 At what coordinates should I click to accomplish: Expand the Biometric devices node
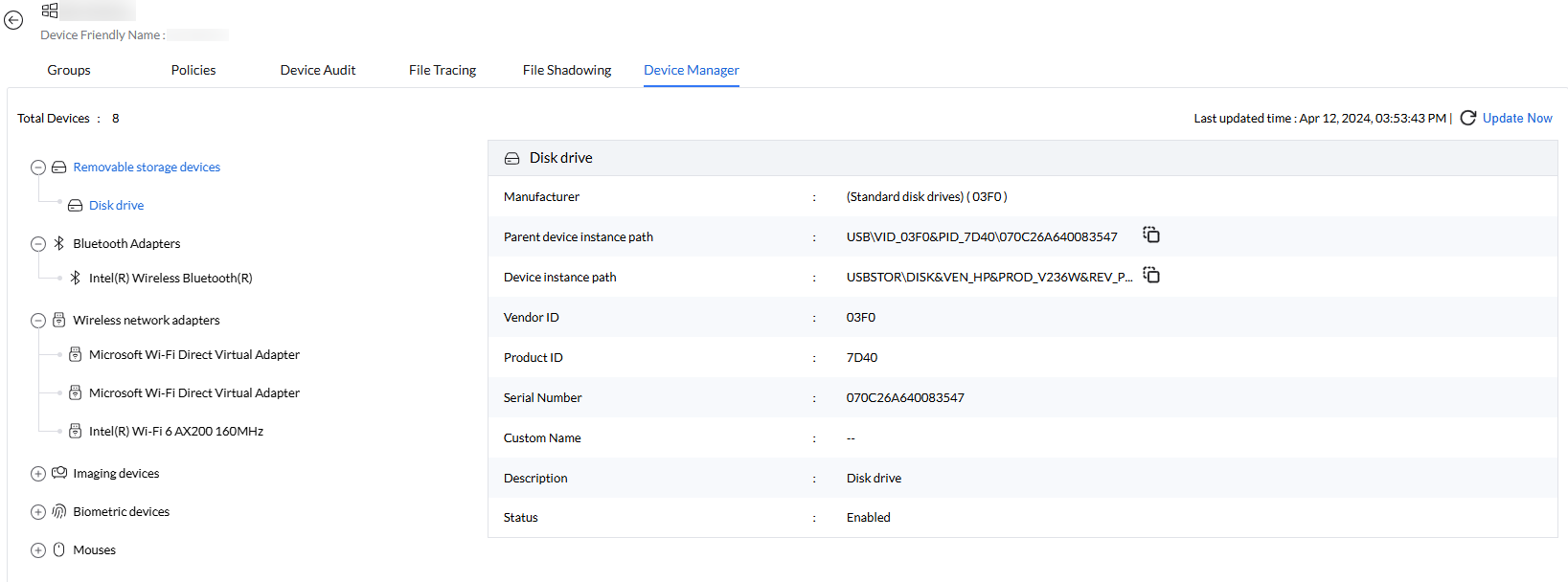pos(38,512)
